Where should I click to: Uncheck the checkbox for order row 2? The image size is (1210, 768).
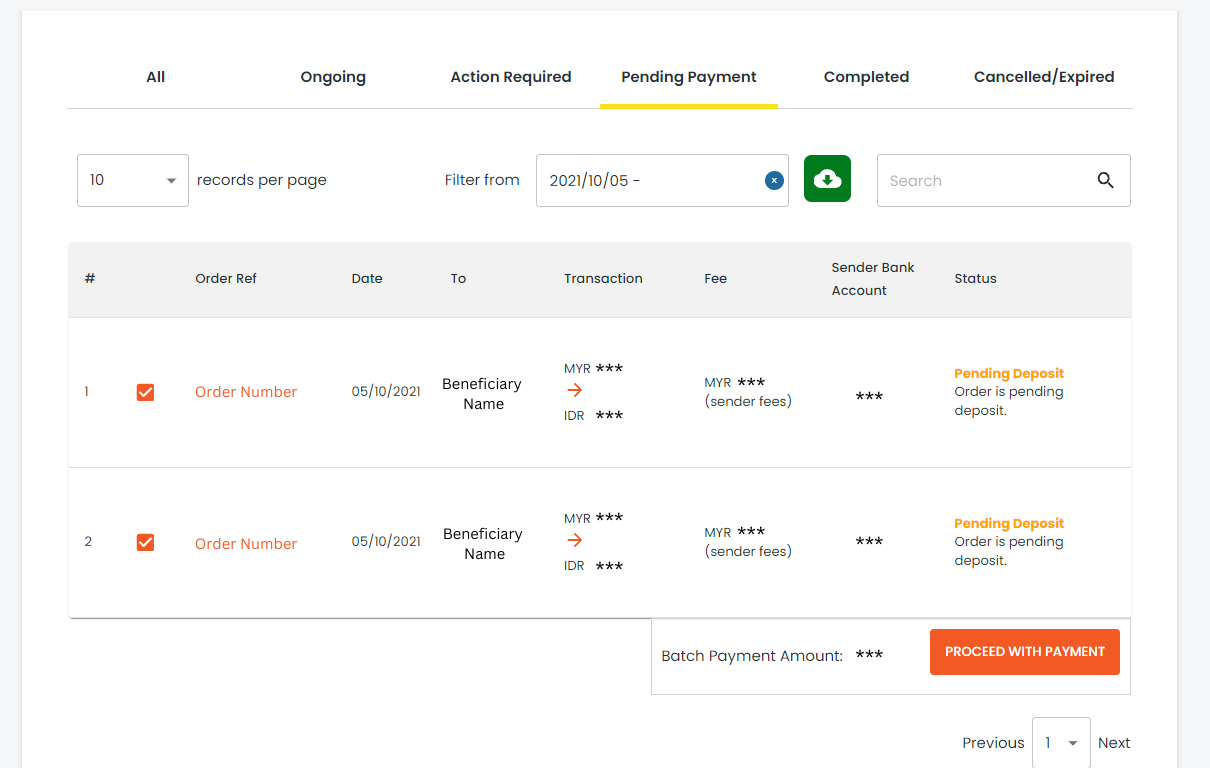click(x=145, y=542)
